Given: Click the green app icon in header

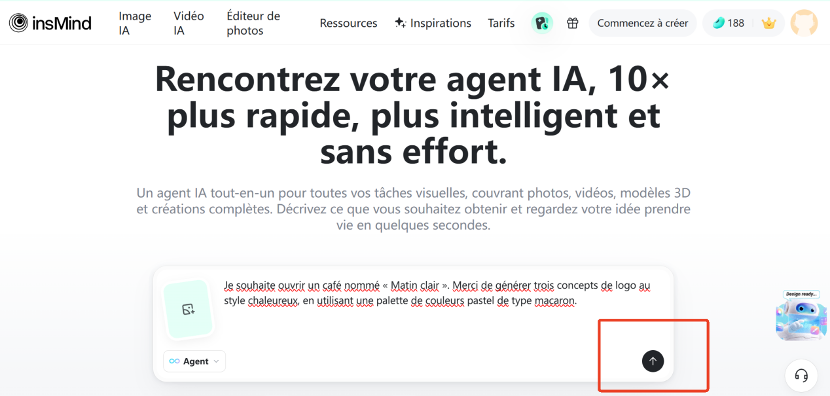Looking at the screenshot, I should point(542,23).
